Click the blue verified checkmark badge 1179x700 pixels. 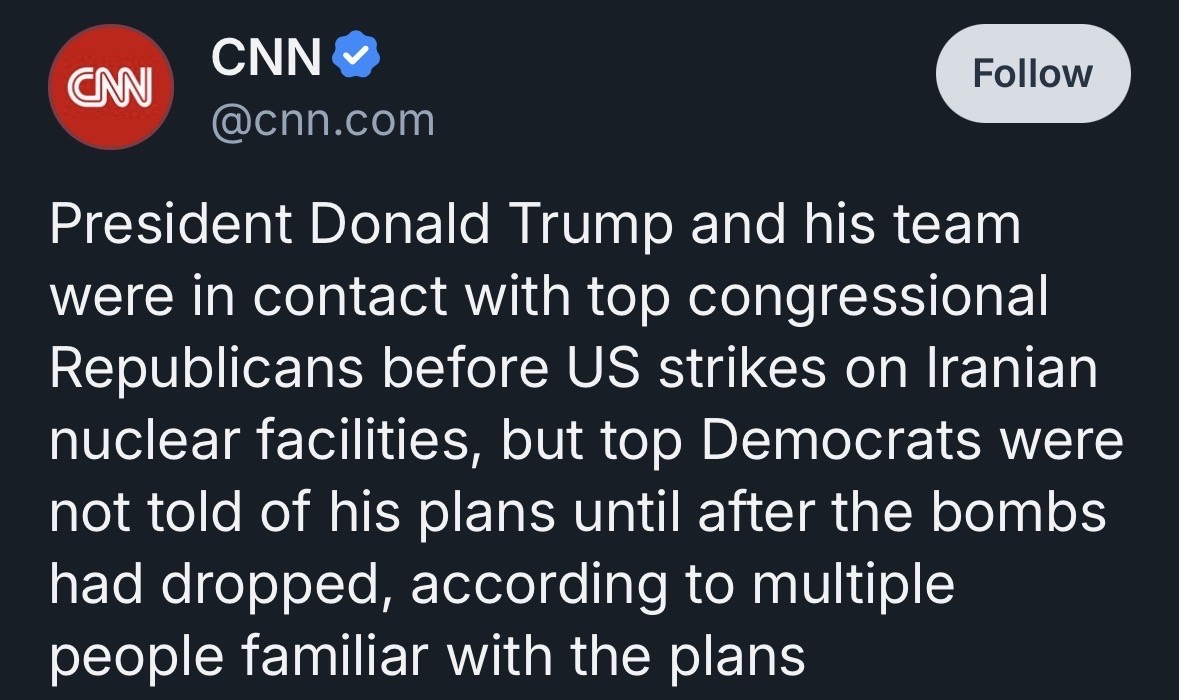click(x=356, y=56)
